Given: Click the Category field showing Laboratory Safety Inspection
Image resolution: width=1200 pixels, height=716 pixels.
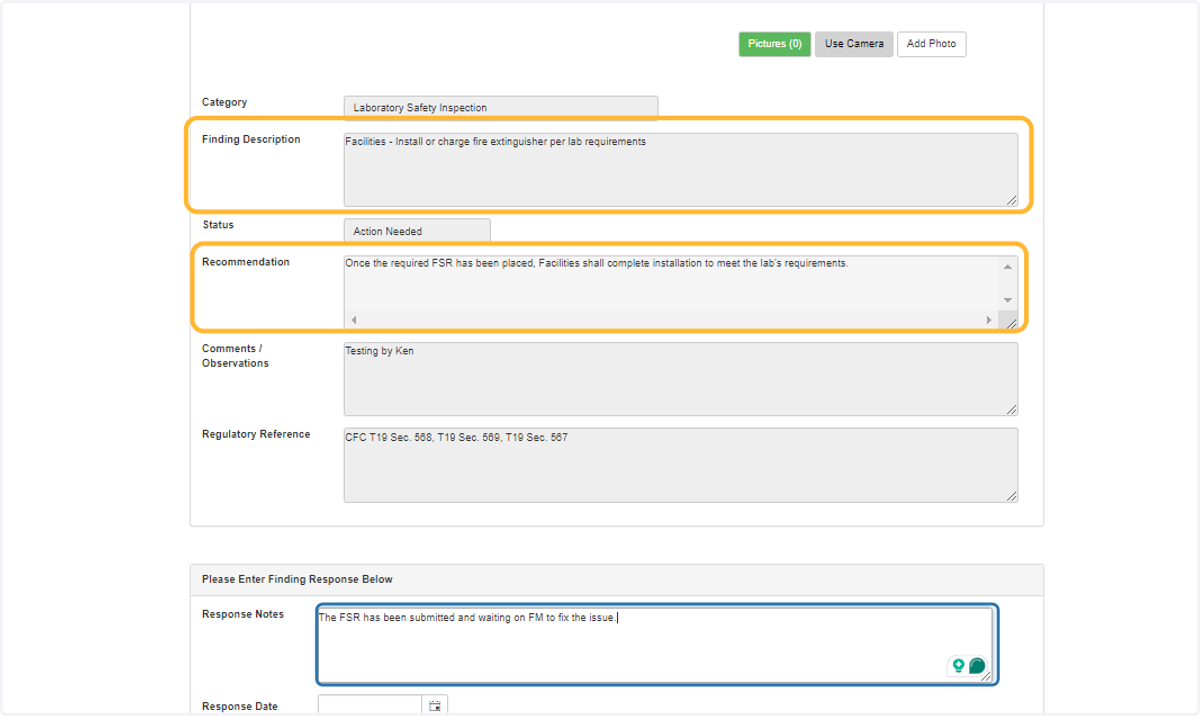Looking at the screenshot, I should [501, 107].
